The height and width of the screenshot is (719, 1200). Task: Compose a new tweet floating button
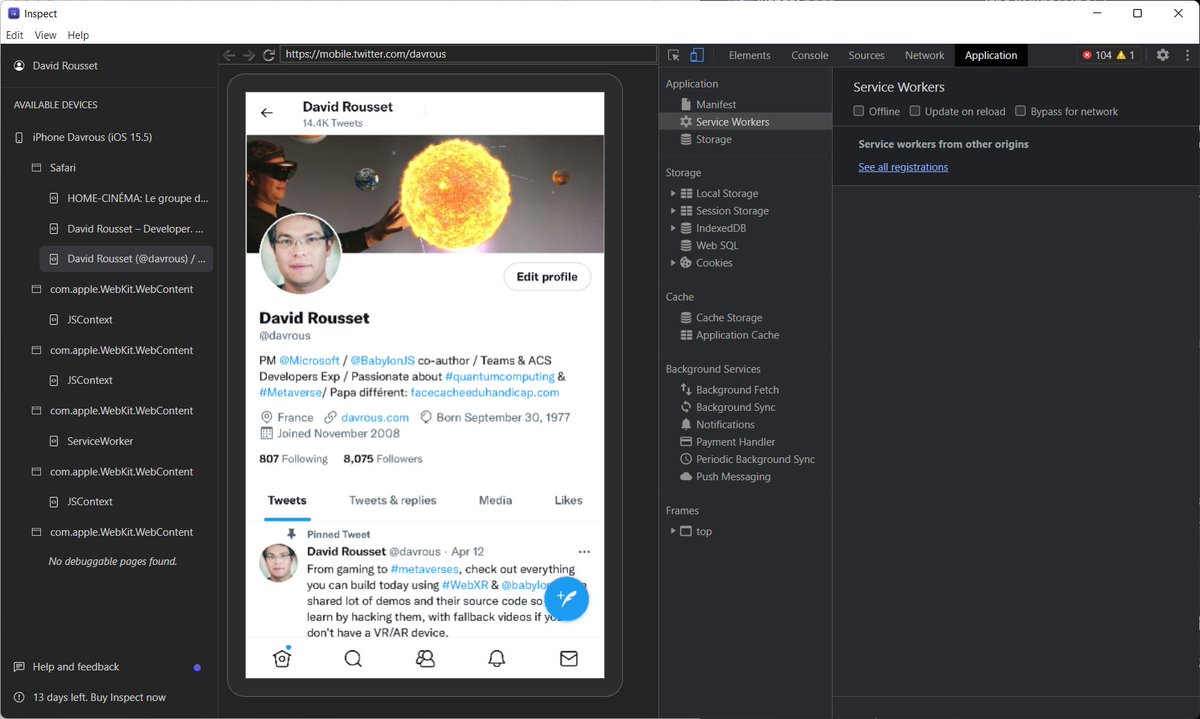[566, 599]
